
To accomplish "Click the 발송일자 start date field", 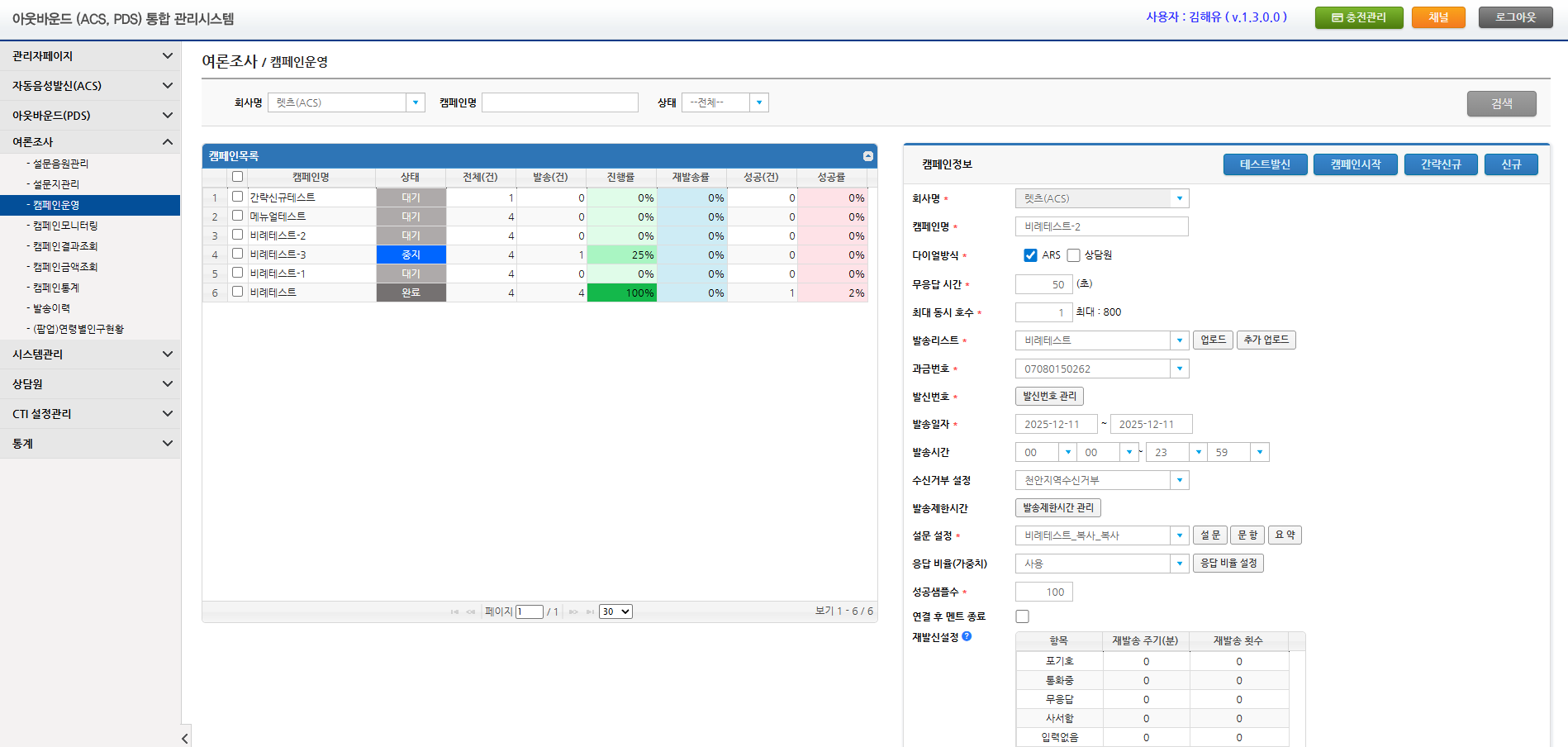I will tap(1056, 424).
